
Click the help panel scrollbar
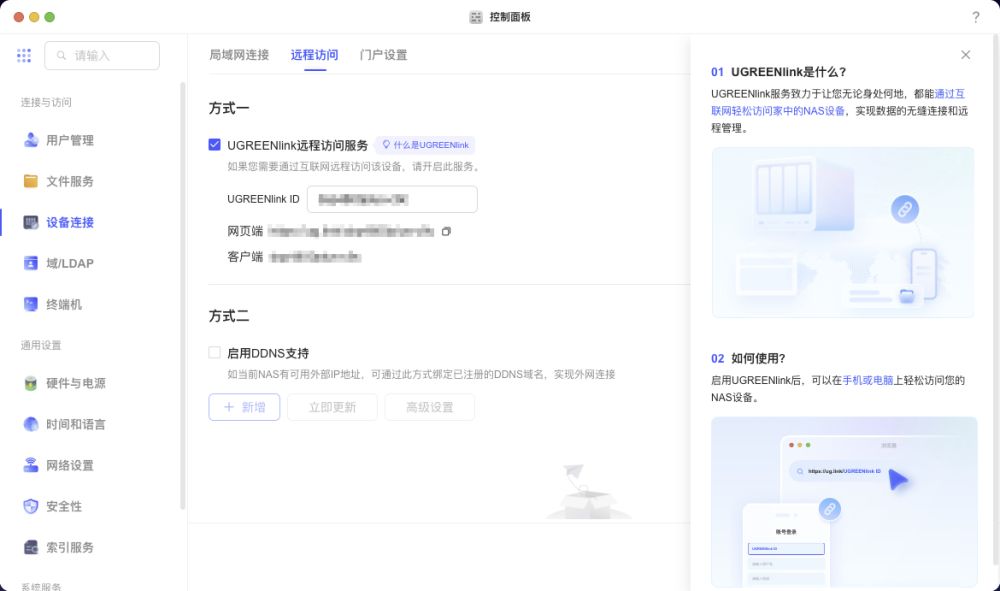click(997, 300)
